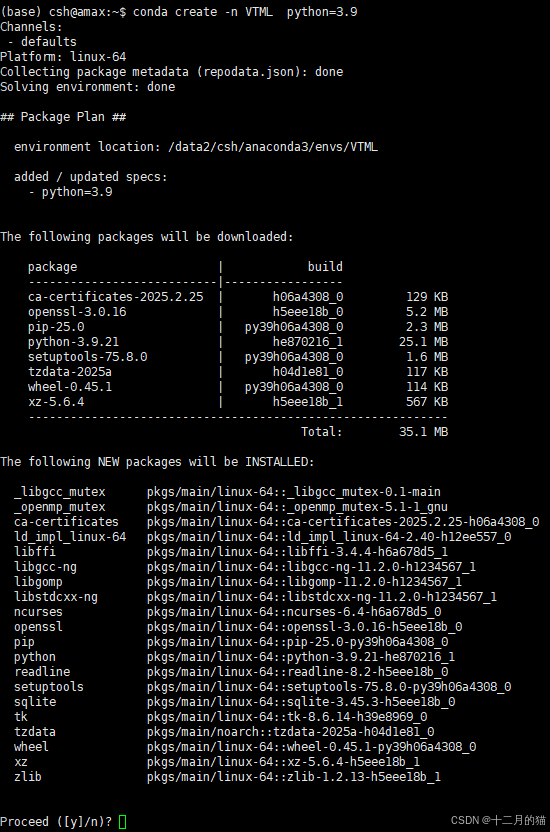Image resolution: width=550 pixels, height=832 pixels.
Task: Click the wheel-0.45.1 download row
Action: pyautogui.click(x=238, y=387)
